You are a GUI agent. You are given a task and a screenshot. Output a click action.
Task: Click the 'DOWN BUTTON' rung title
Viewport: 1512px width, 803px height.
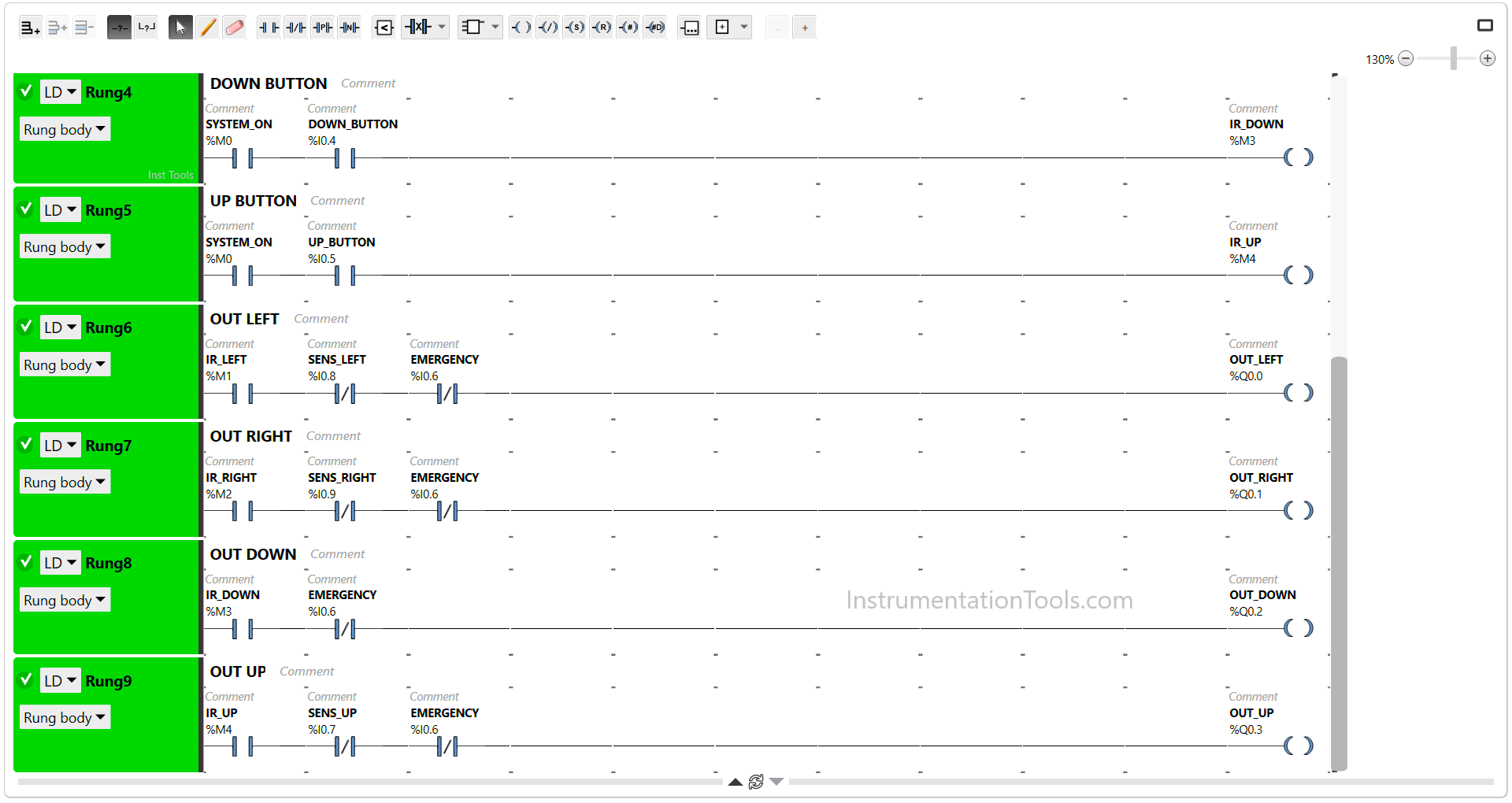click(x=269, y=83)
